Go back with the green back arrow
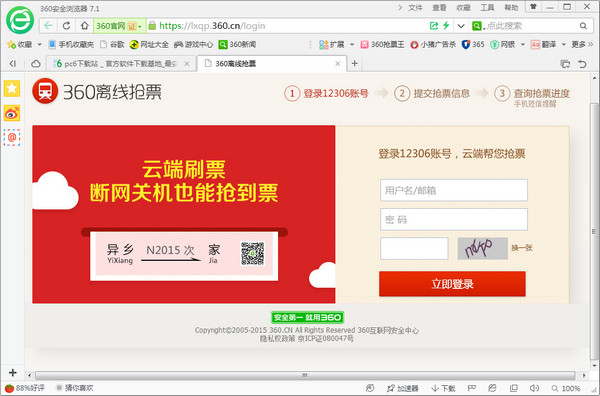The height and width of the screenshot is (396, 600). click(x=48, y=26)
